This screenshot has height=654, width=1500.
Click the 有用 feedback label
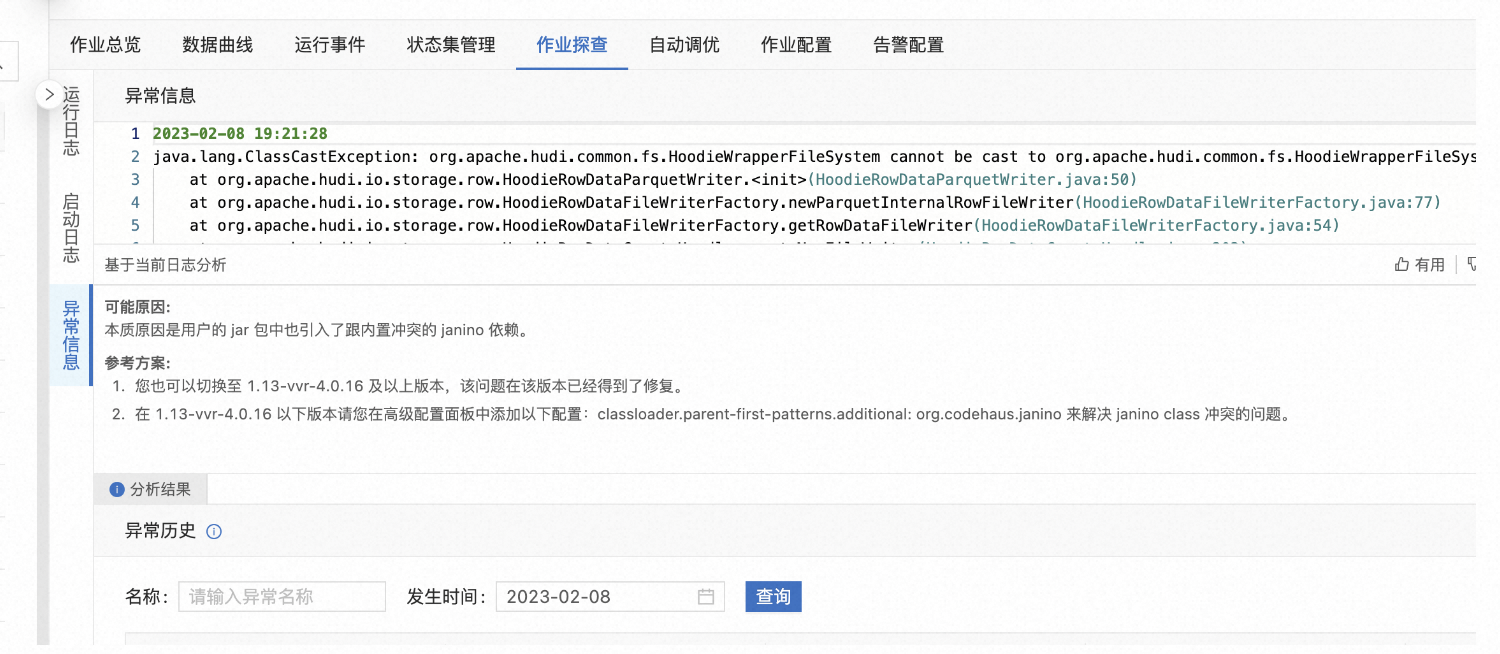1430,264
